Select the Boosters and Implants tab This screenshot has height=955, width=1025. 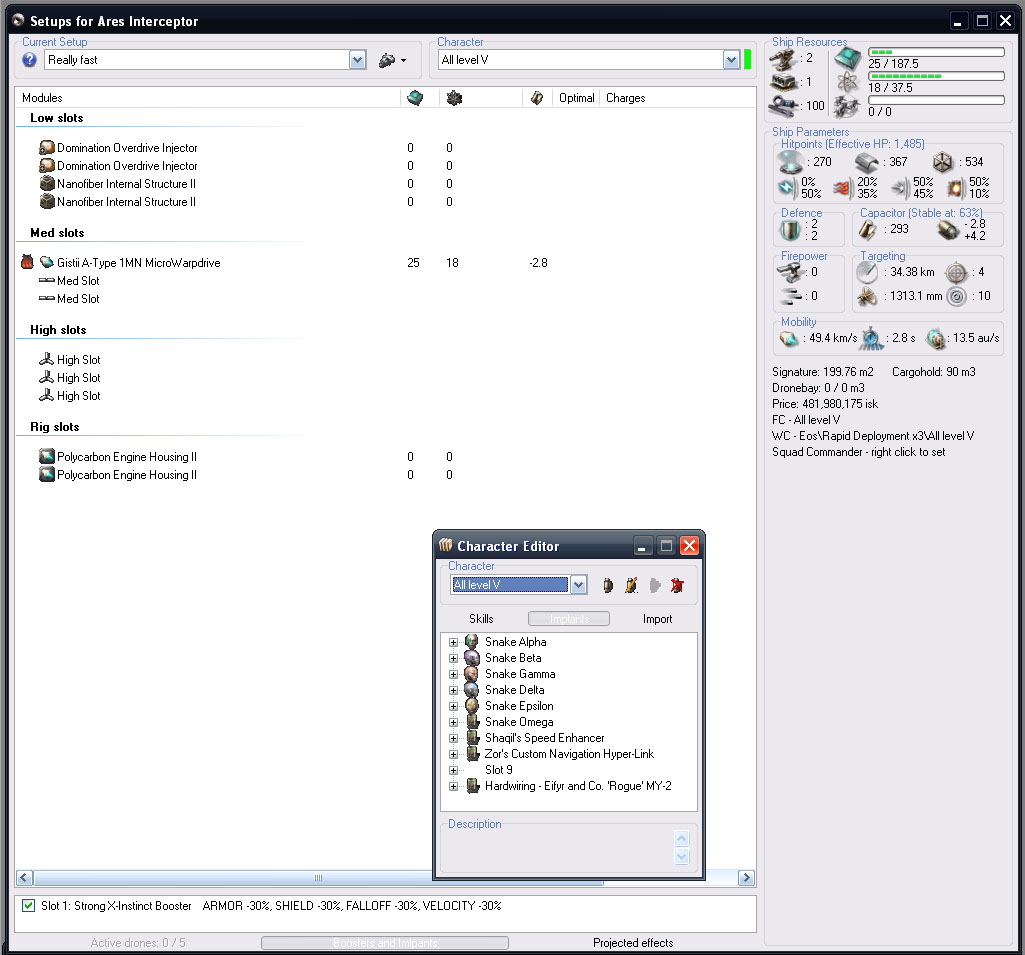coord(384,943)
